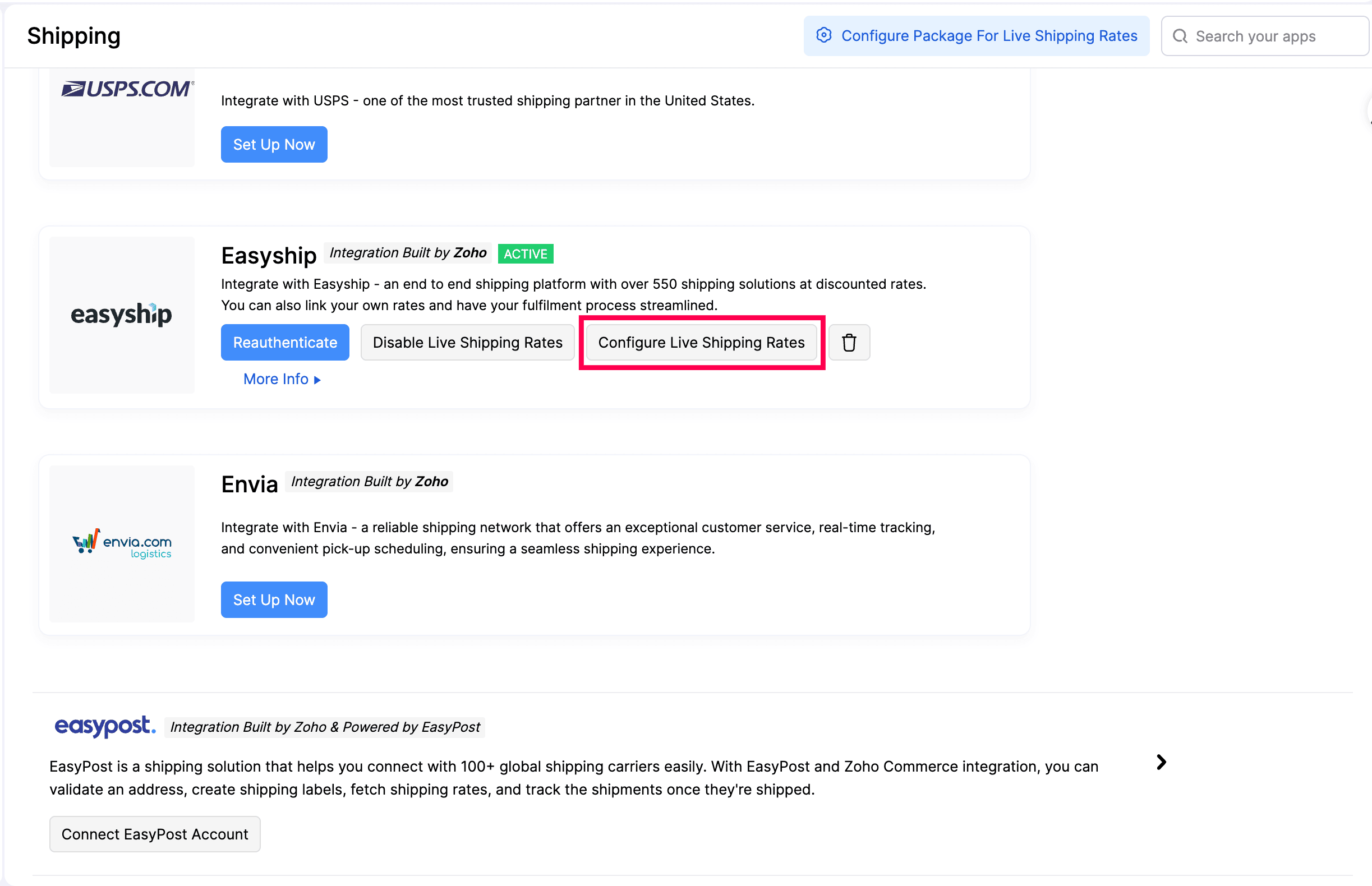Viewport: 1372px width, 886px height.
Task: Click the Envia description text
Action: [x=578, y=538]
